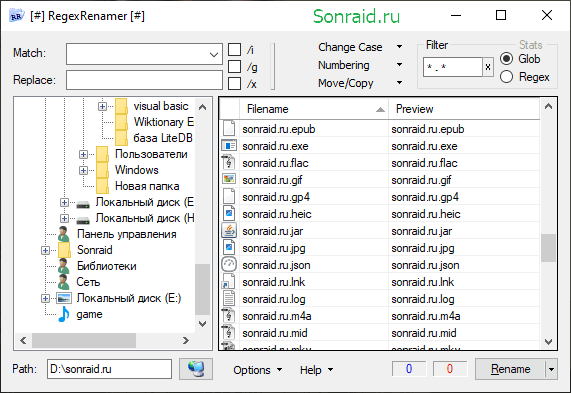Expand the Sonraid folder node
571x393 pixels.
[45, 250]
